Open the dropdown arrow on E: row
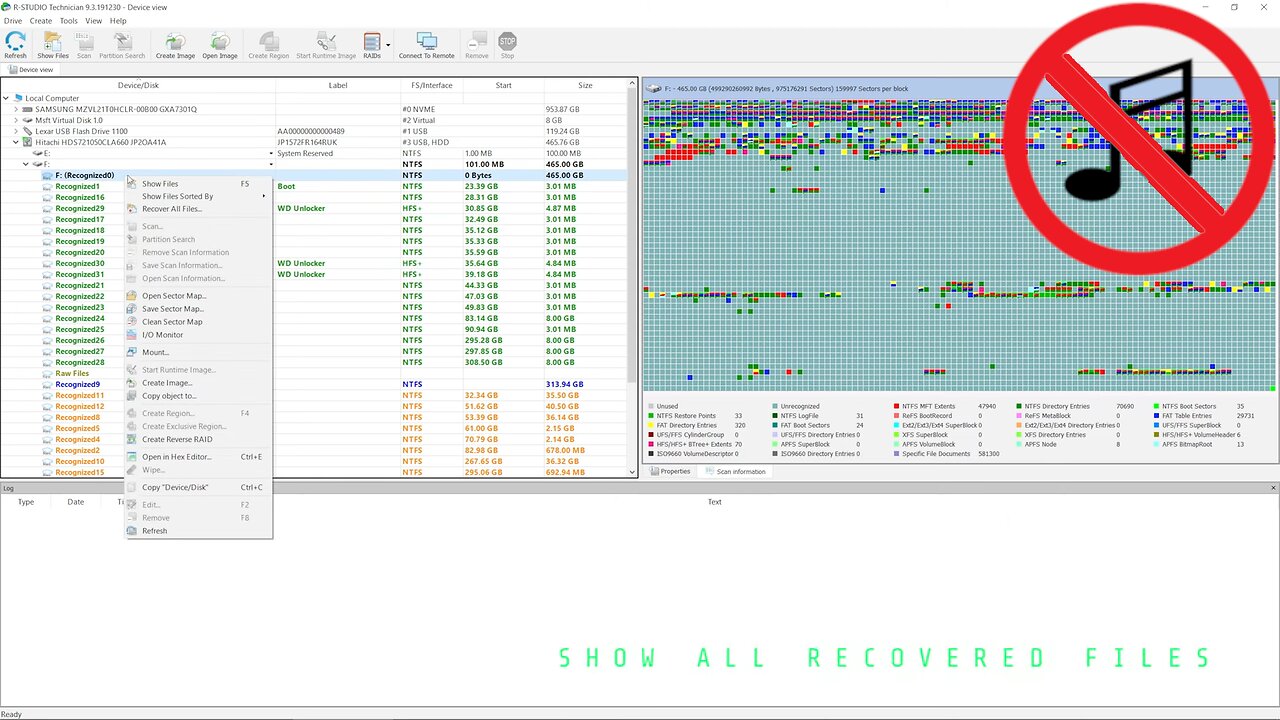Screen dimensions: 1280x720 pos(271,153)
